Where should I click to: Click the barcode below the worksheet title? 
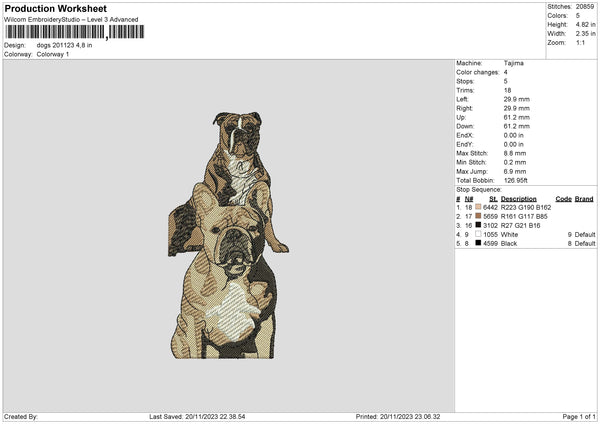click(x=72, y=32)
